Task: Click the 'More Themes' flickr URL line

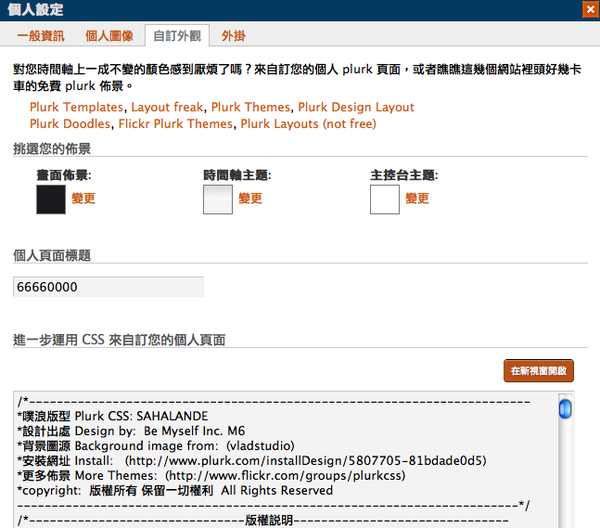Action: tap(211, 476)
